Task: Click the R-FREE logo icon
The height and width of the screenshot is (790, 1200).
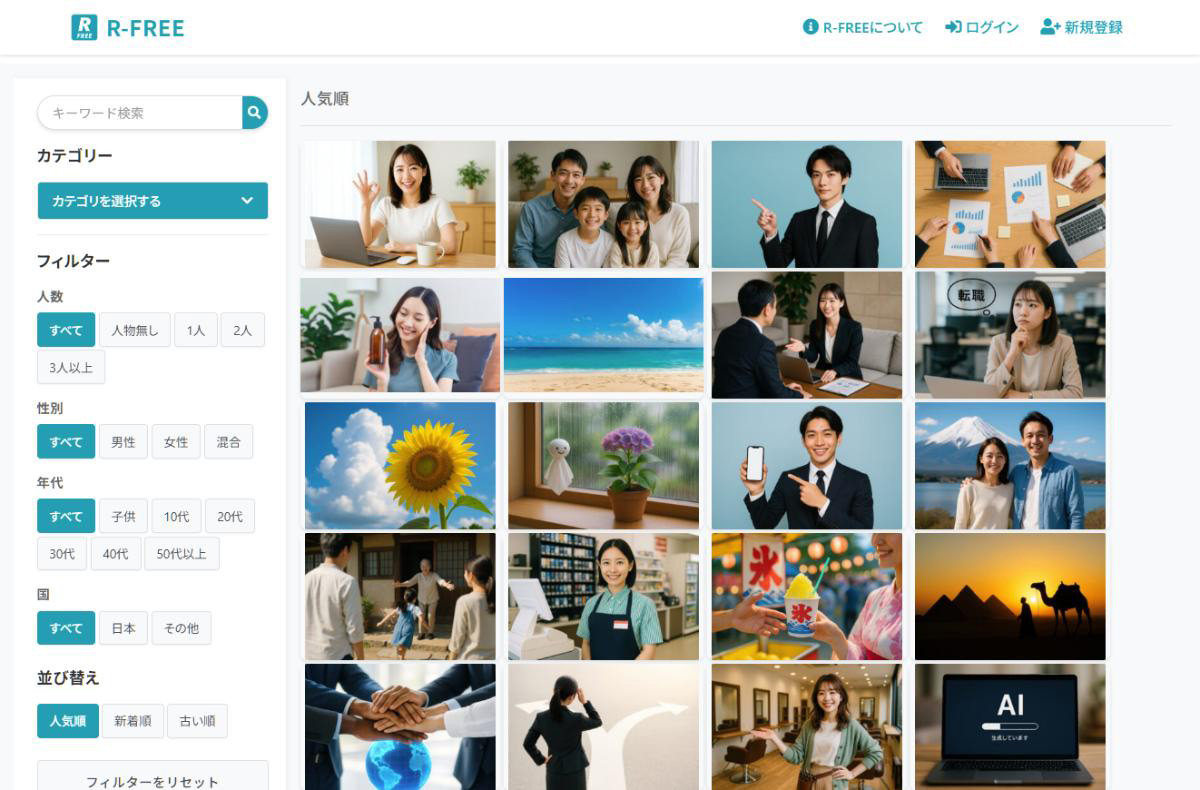Action: click(x=84, y=27)
